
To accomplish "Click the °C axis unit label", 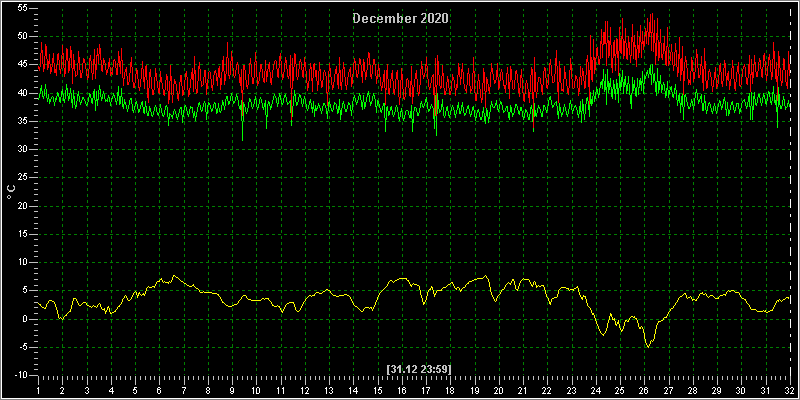I will [12, 191].
